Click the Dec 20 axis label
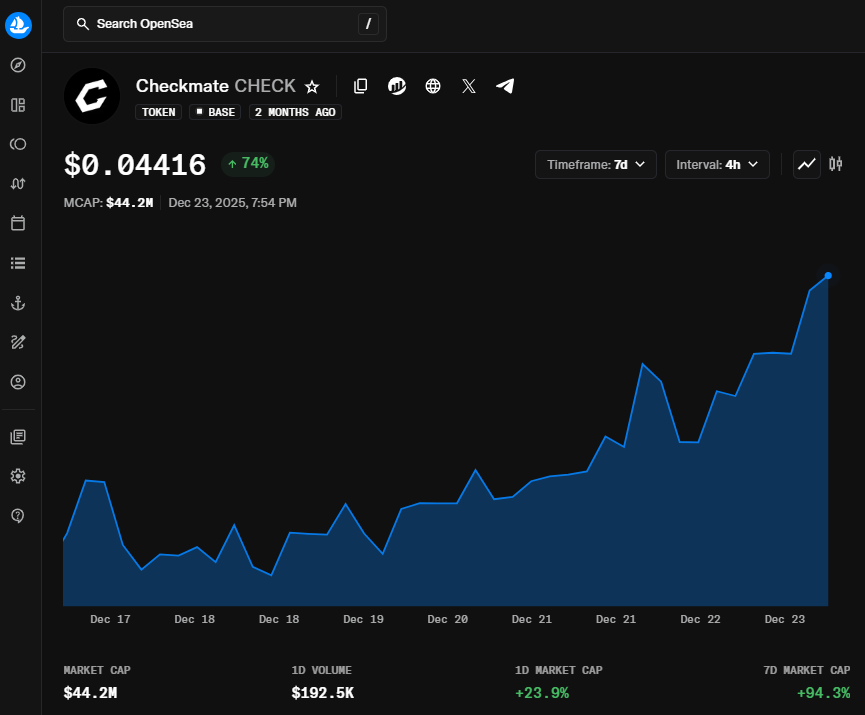This screenshot has height=715, width=865. click(447, 619)
